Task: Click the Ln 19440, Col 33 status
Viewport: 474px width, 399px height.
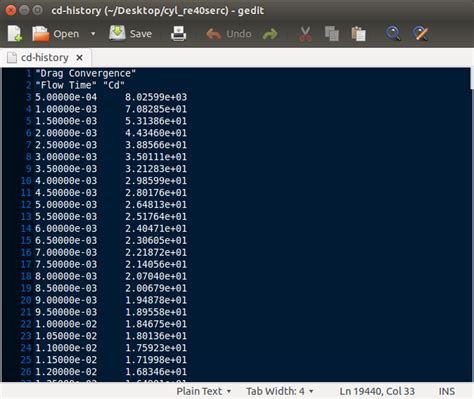Action: coord(377,391)
